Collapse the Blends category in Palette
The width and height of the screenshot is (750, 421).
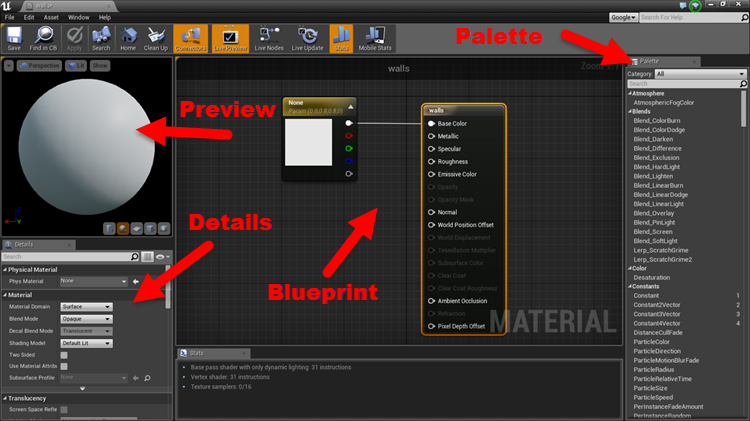tap(630, 111)
